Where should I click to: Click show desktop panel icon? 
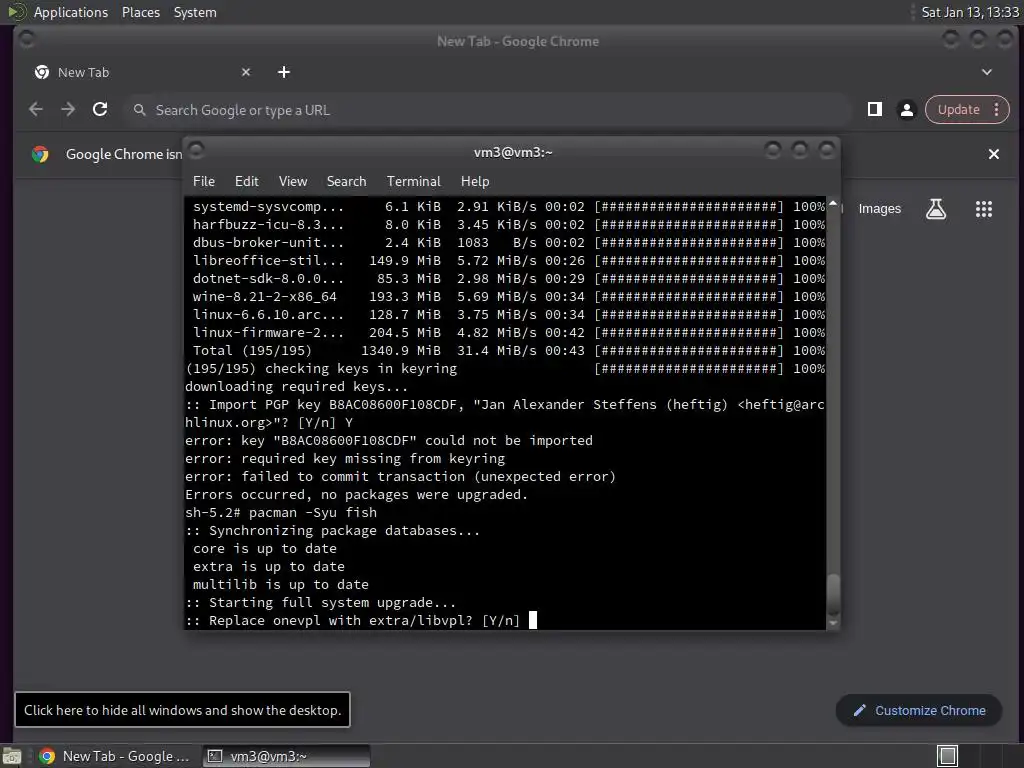tap(11, 756)
